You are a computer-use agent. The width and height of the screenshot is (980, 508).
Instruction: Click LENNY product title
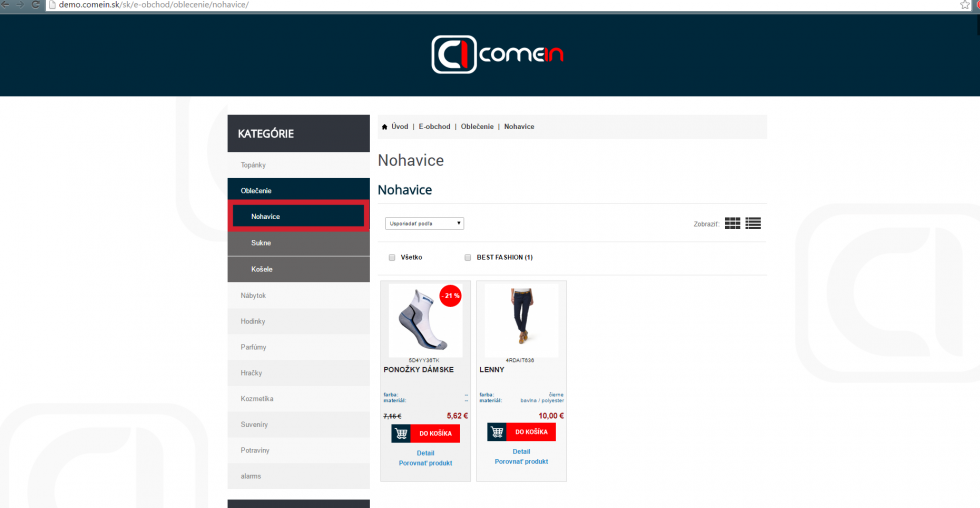[x=492, y=370]
